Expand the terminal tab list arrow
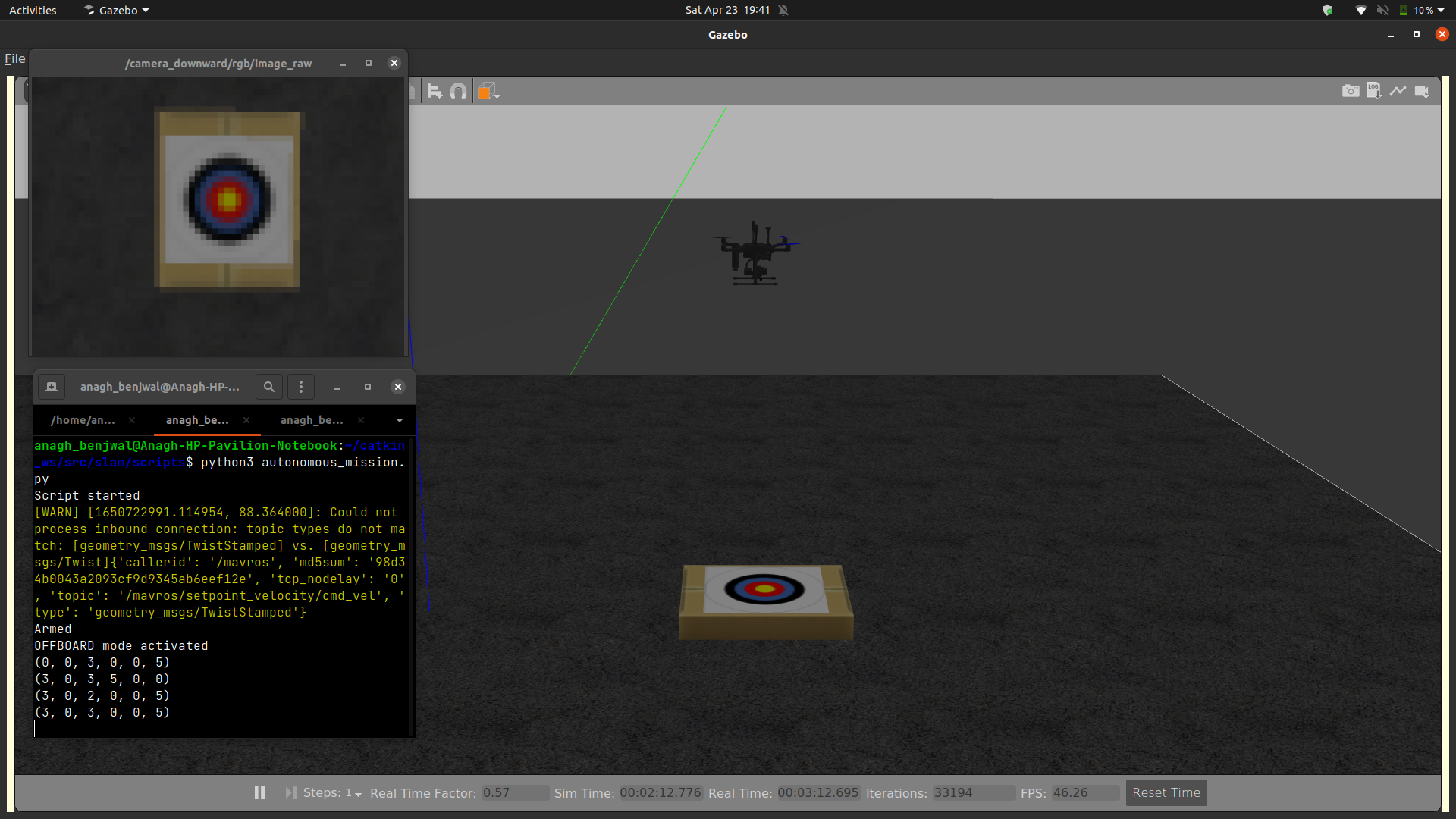This screenshot has width=1456, height=819. pyautogui.click(x=400, y=420)
